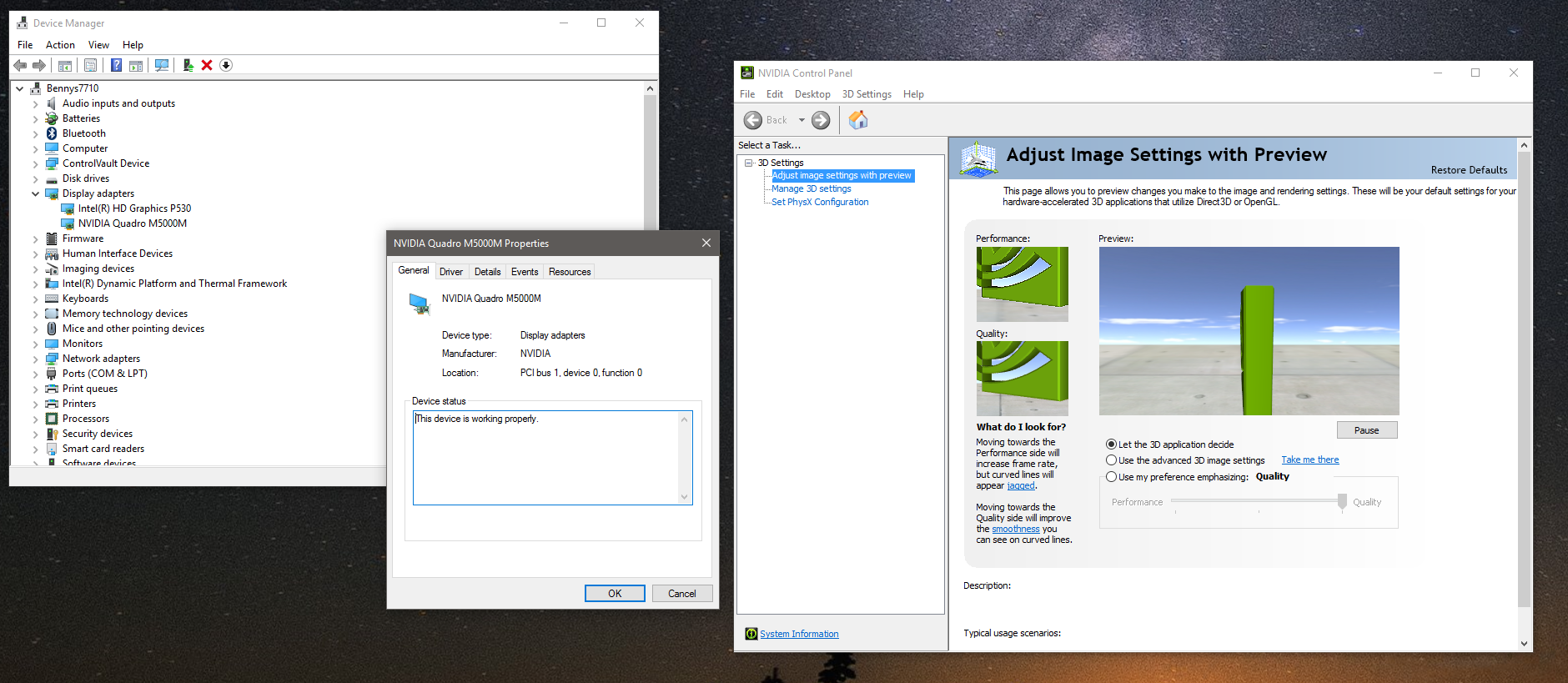Toggle the console tree pane in Device Manager

[65, 65]
